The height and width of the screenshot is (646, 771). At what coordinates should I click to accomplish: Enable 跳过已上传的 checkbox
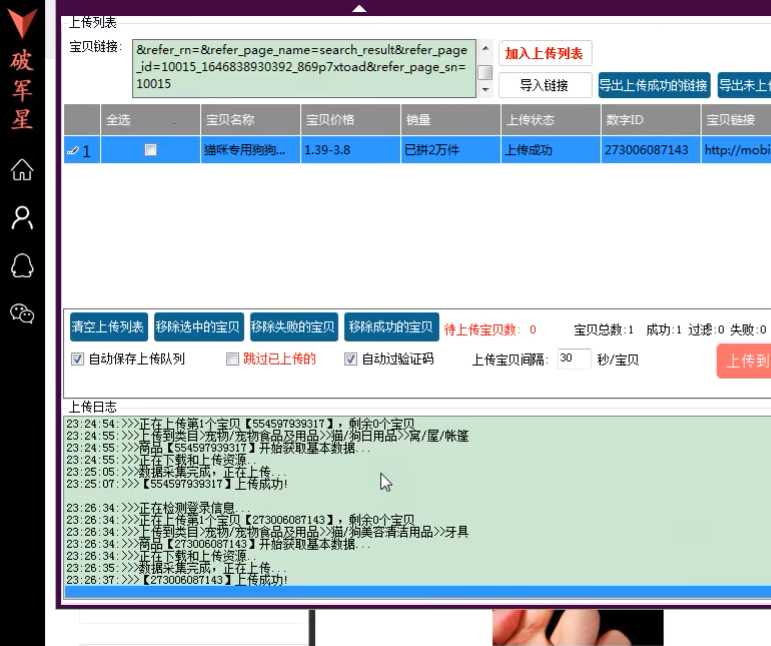pyautogui.click(x=232, y=359)
